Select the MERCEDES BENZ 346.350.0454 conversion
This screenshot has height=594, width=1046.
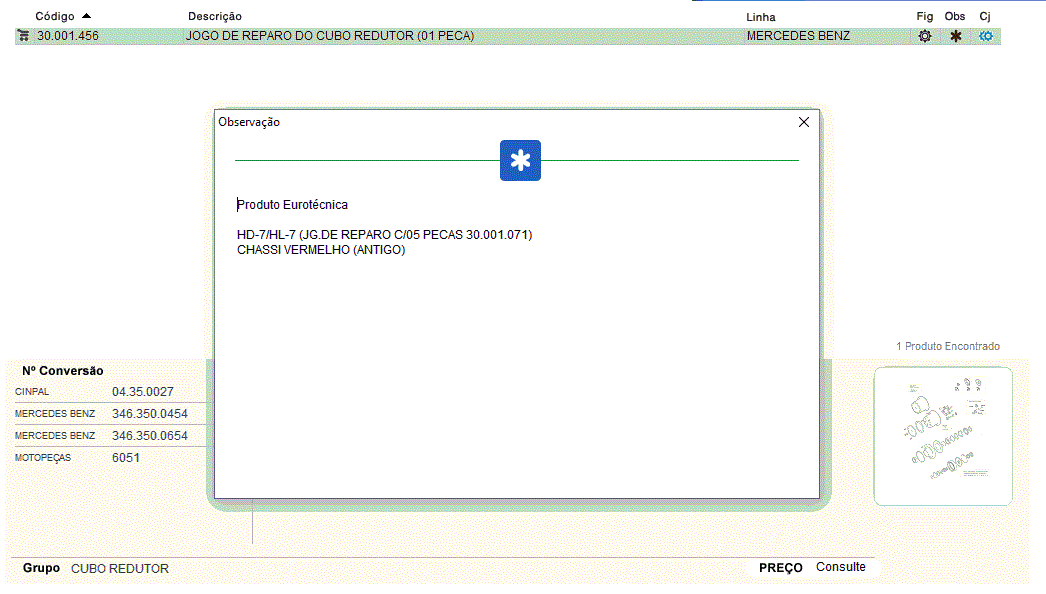pyautogui.click(x=110, y=414)
